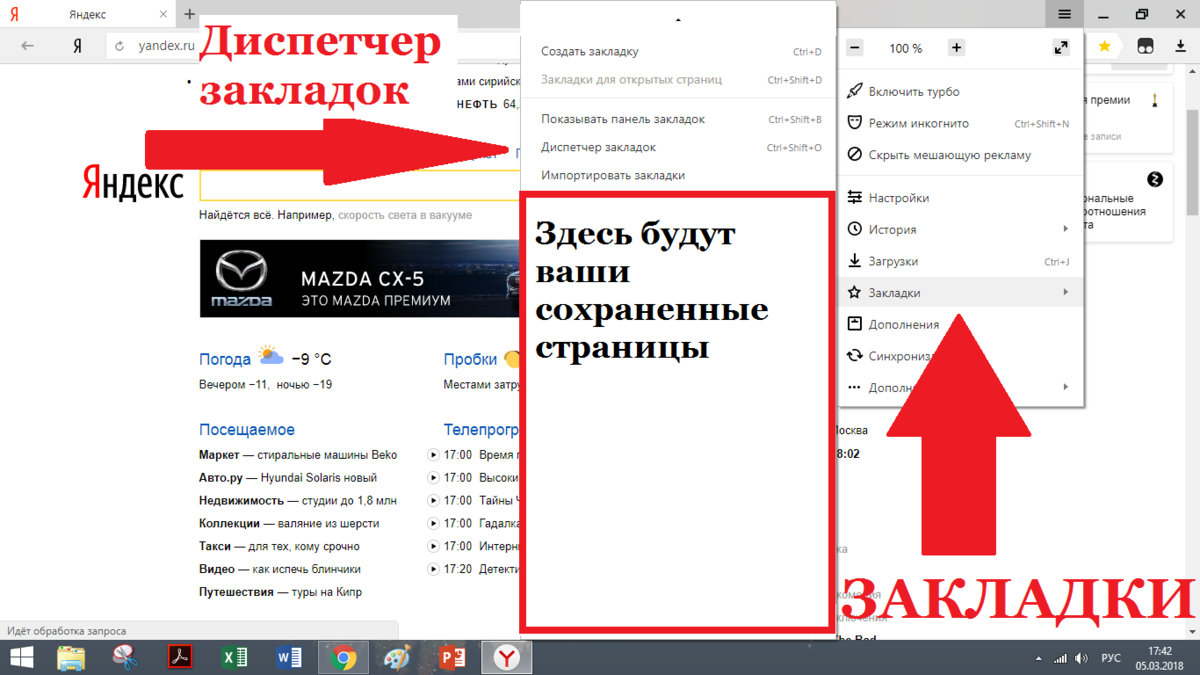This screenshot has width=1200, height=675.
Task: Click the yellow bookmark star icon
Action: 1104,46
